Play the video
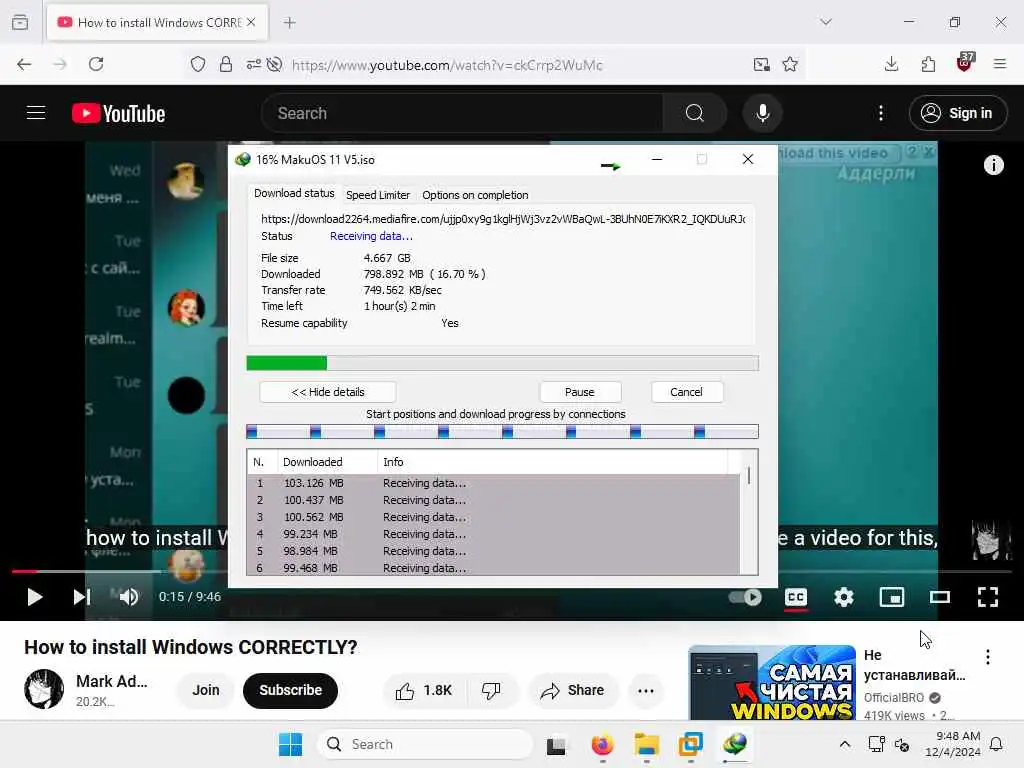 (34, 597)
